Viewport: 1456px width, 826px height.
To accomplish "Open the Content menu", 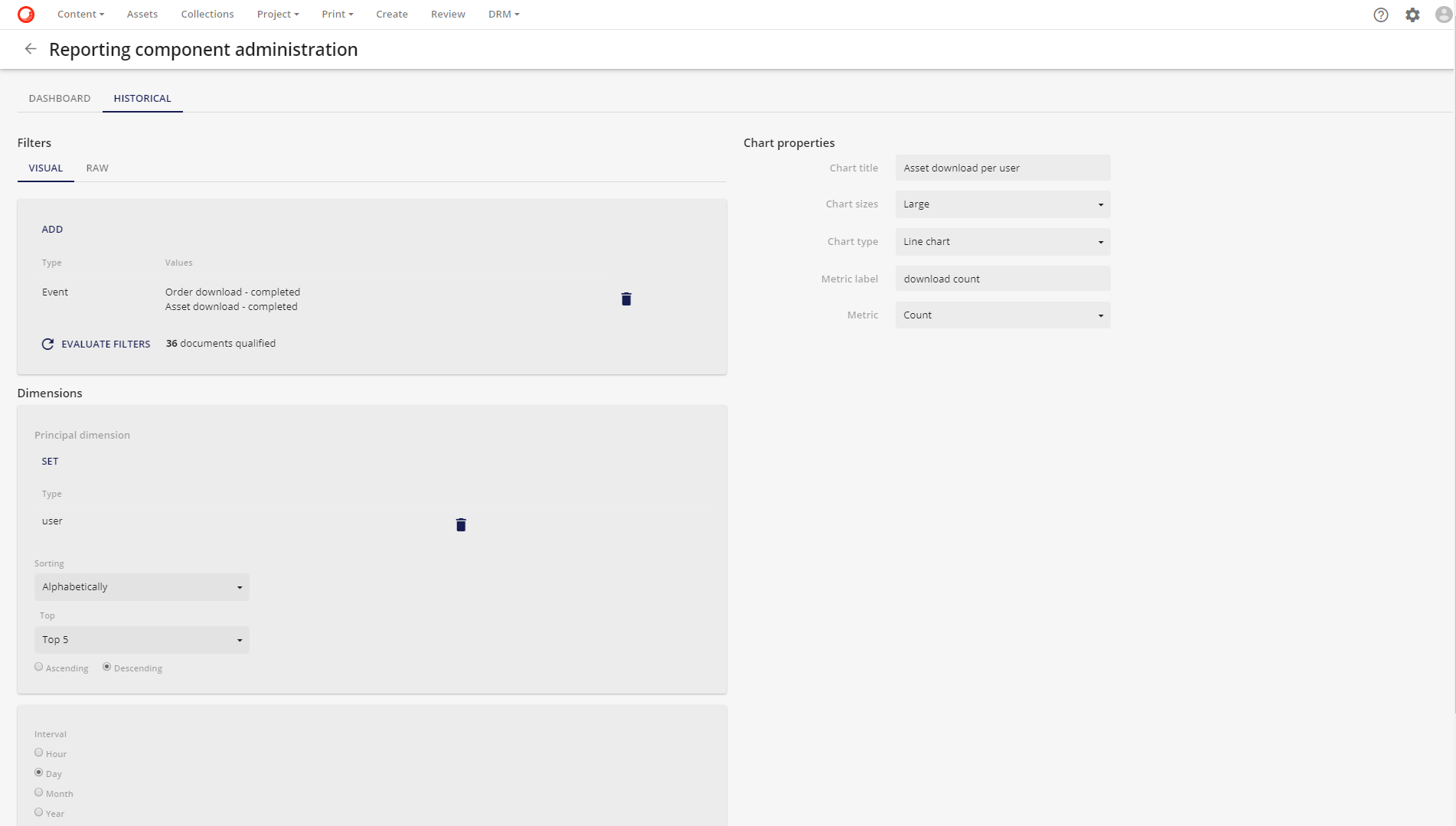I will [x=80, y=15].
